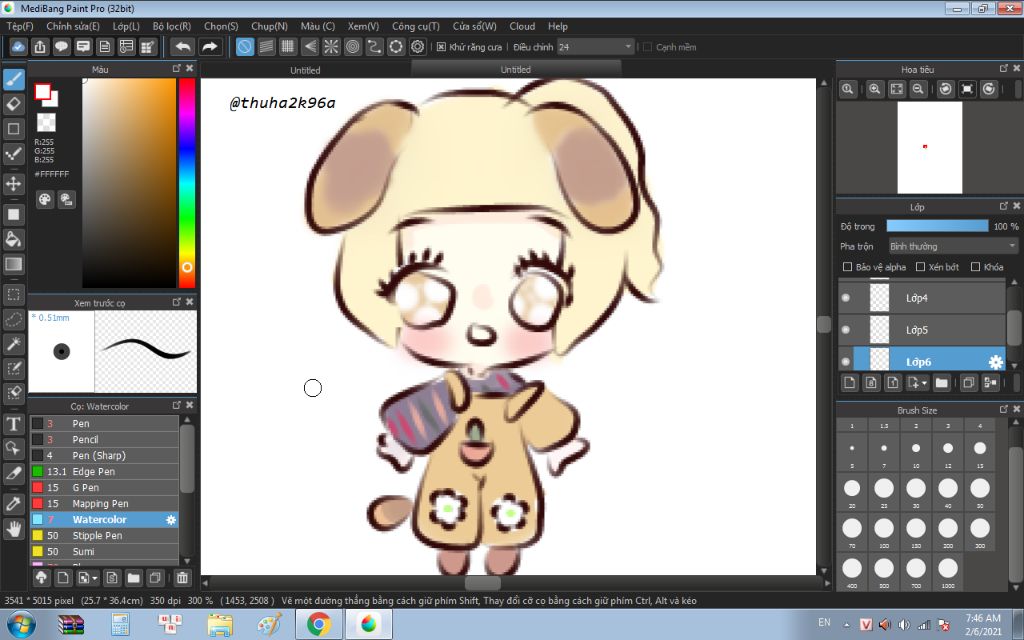Image resolution: width=1024 pixels, height=640 pixels.
Task: Select the Gradient tool
Action: (14, 264)
